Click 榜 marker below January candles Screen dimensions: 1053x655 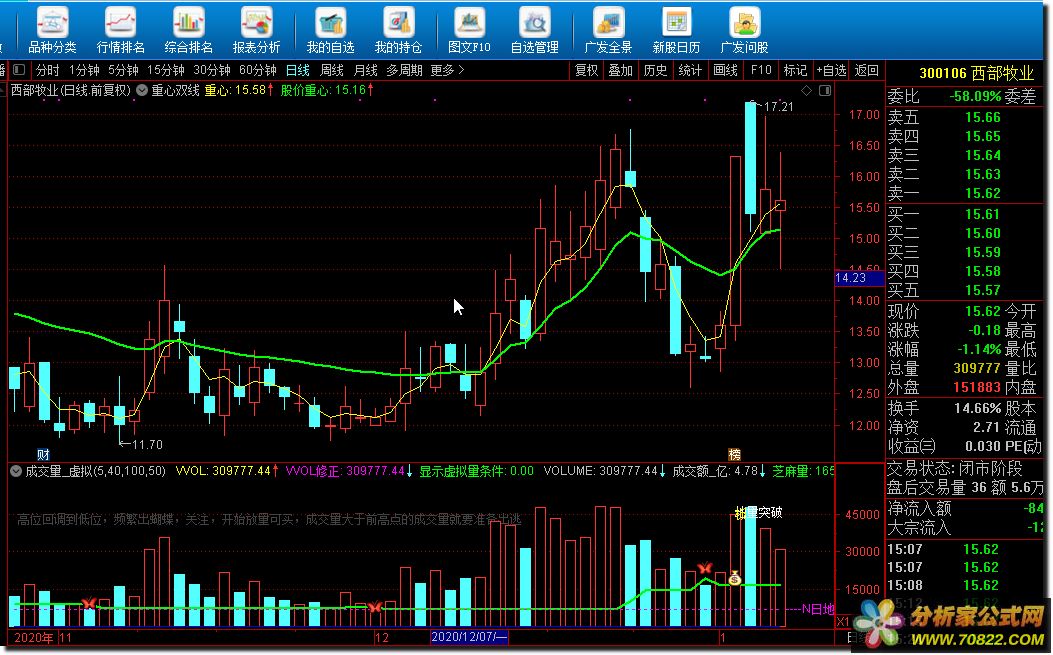point(734,455)
